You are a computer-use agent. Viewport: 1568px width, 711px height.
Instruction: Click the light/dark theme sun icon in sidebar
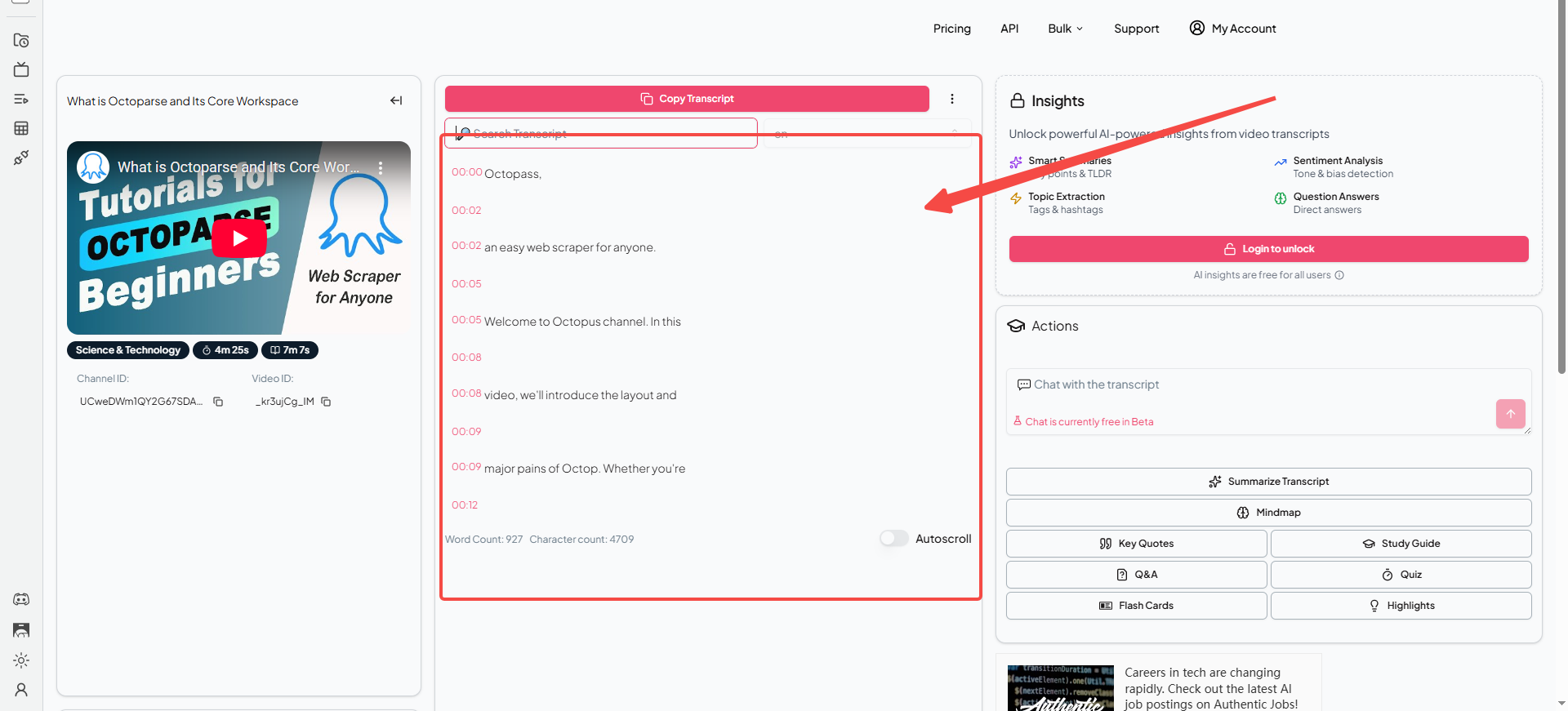coord(21,660)
